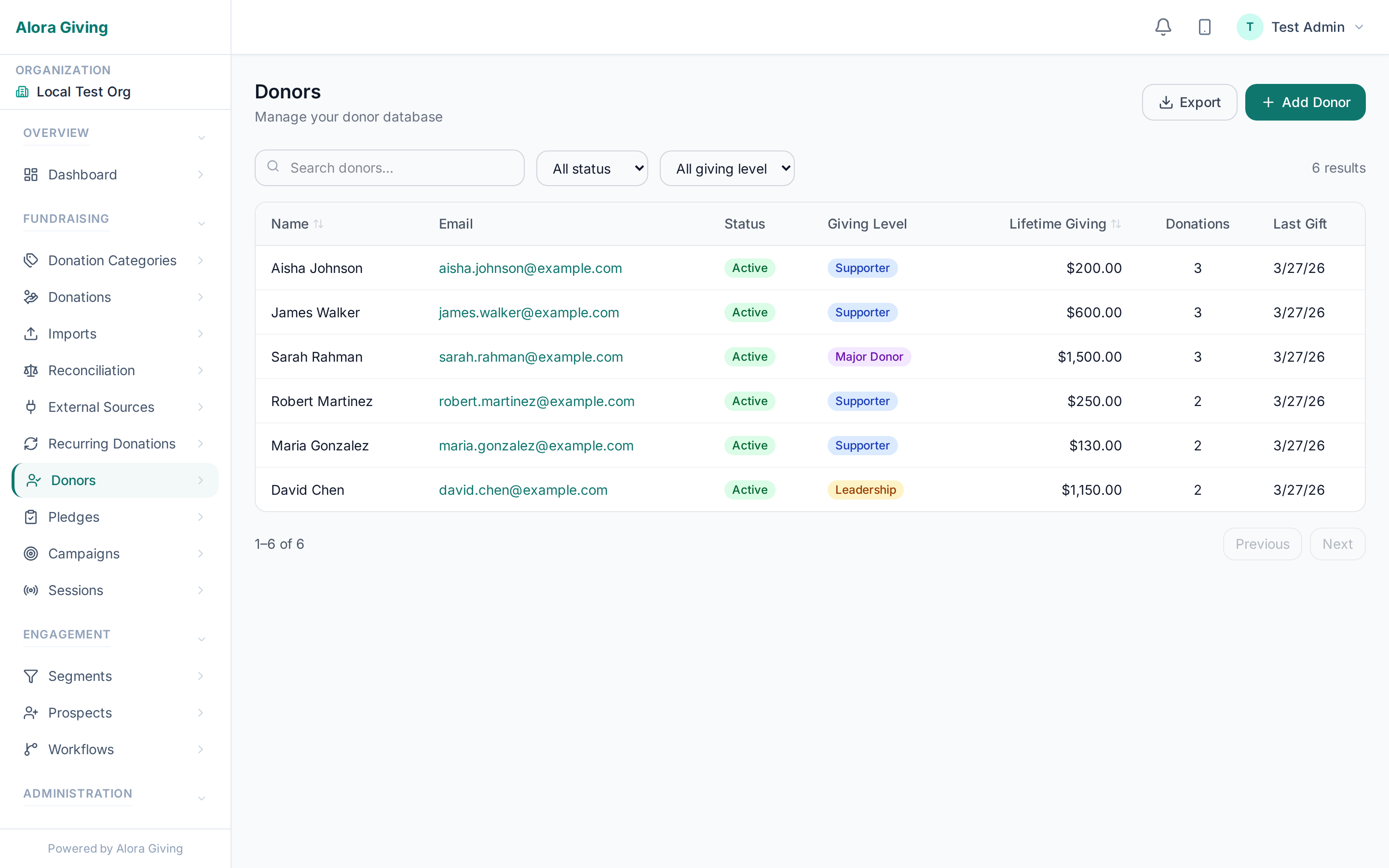Click the Segments funnel icon
This screenshot has height=868, width=1389.
coord(31,676)
